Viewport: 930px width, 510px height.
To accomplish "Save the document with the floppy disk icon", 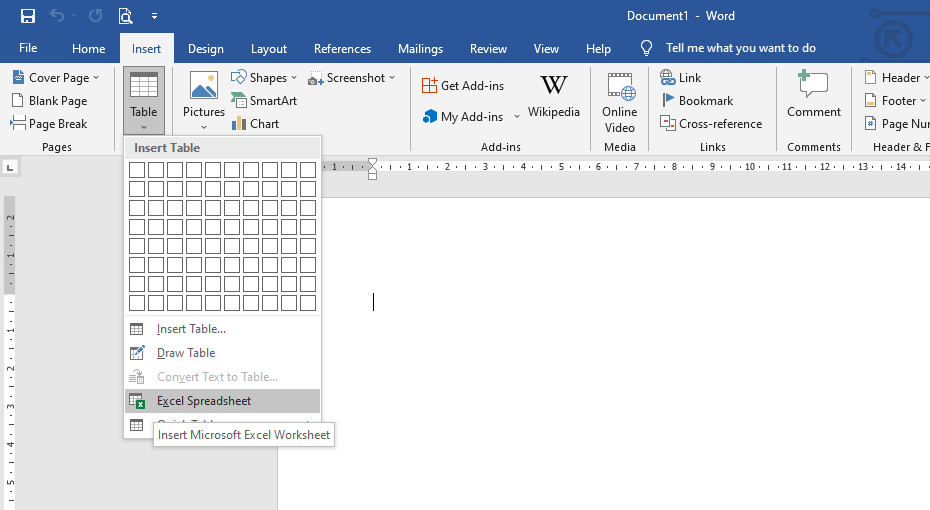I will click(28, 16).
